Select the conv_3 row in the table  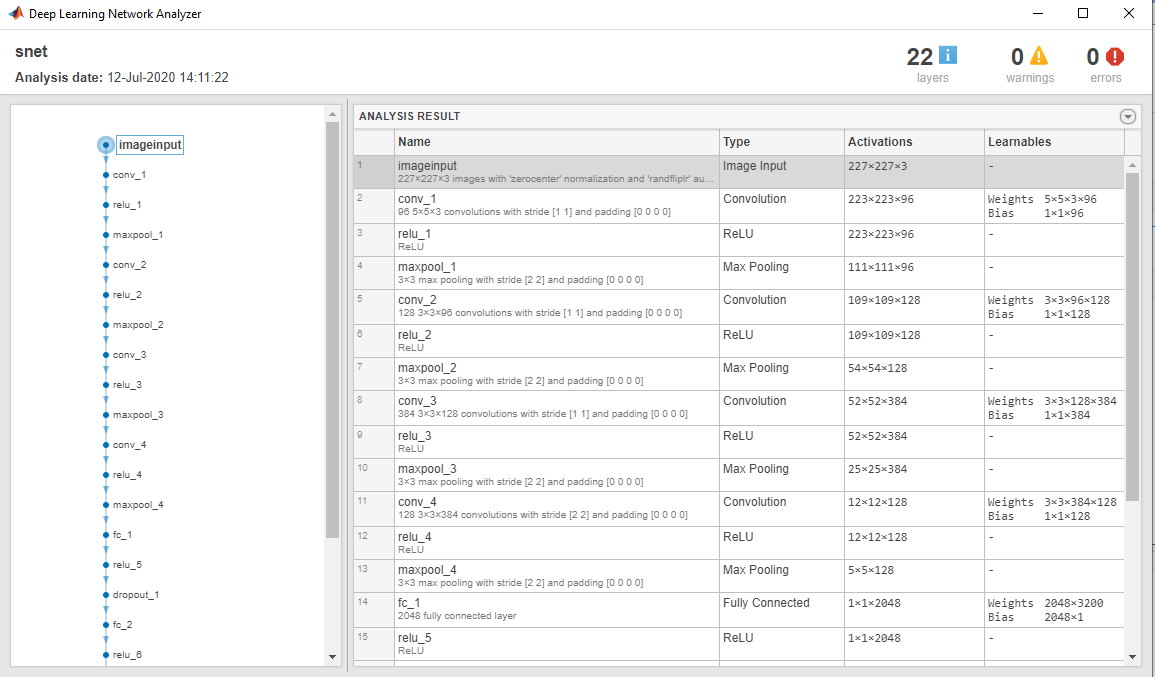pyautogui.click(x=739, y=407)
